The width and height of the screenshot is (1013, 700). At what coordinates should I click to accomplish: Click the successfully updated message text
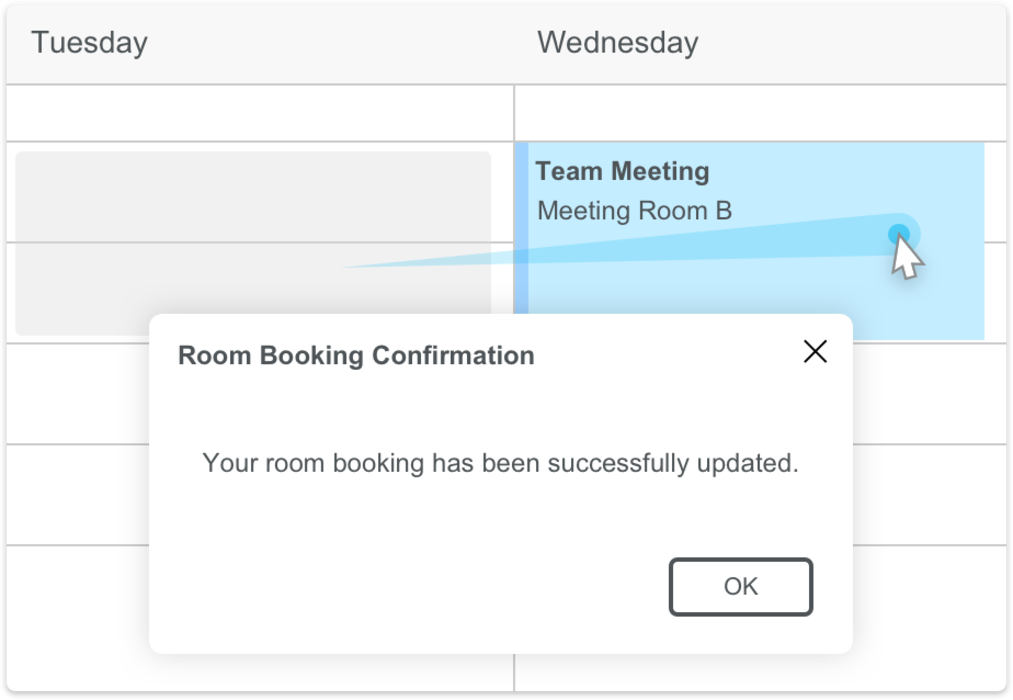pyautogui.click(x=500, y=464)
